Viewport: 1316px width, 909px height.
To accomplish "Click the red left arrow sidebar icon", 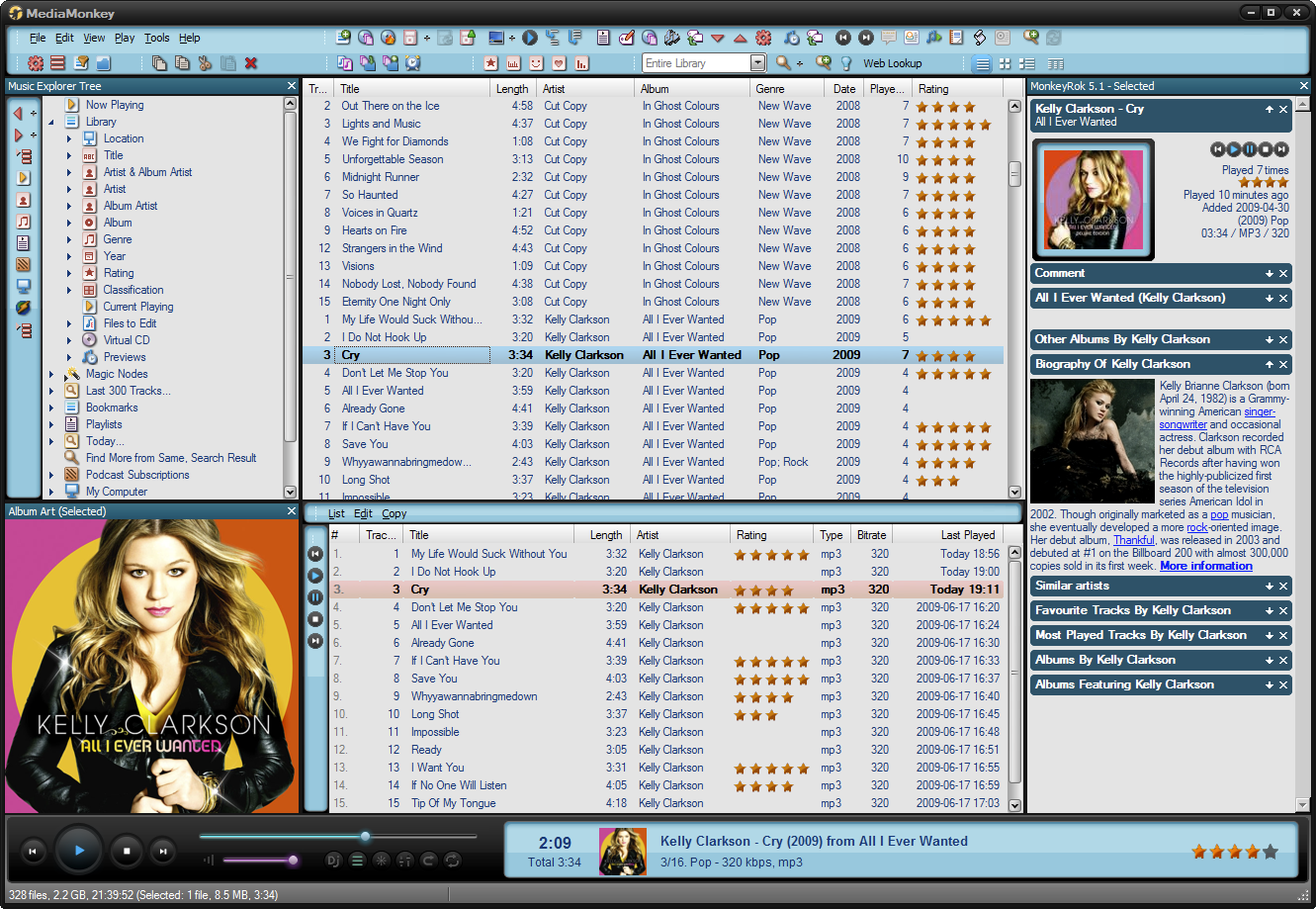I will [19, 114].
